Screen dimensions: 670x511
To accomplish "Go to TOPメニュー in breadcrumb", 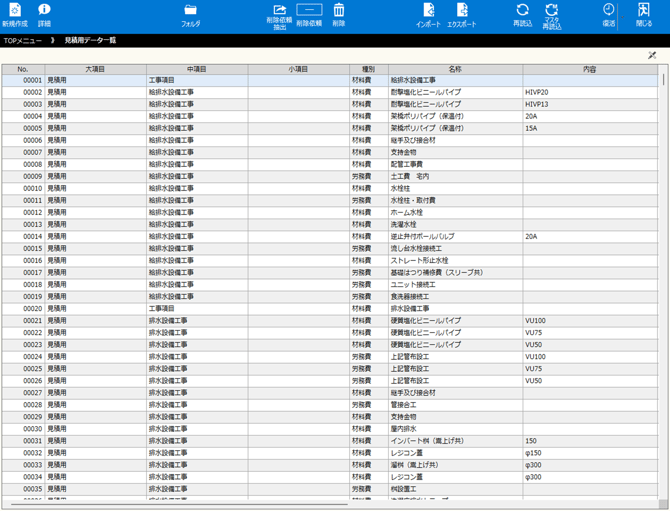I will click(22, 41).
